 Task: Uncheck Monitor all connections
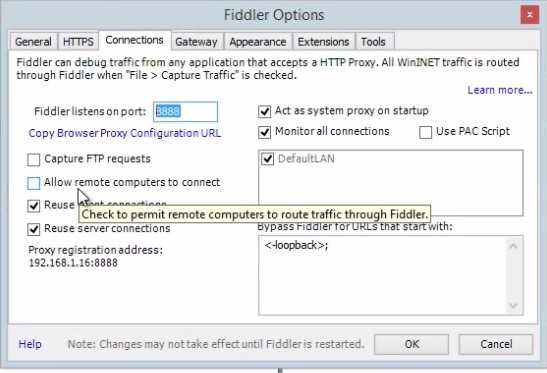[x=264, y=132]
